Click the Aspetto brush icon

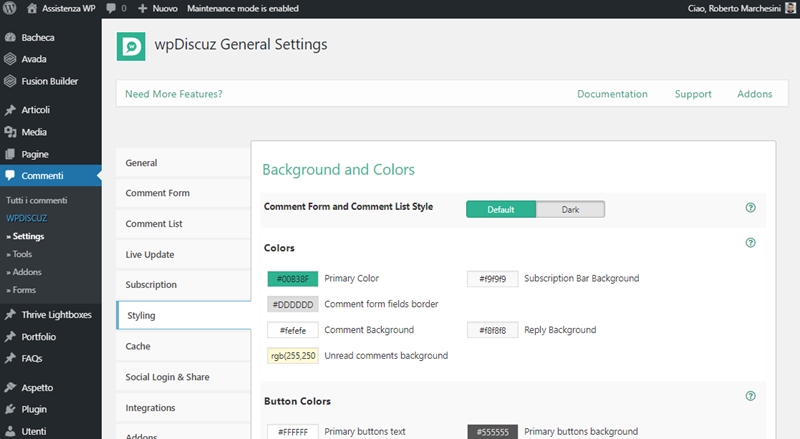point(10,387)
